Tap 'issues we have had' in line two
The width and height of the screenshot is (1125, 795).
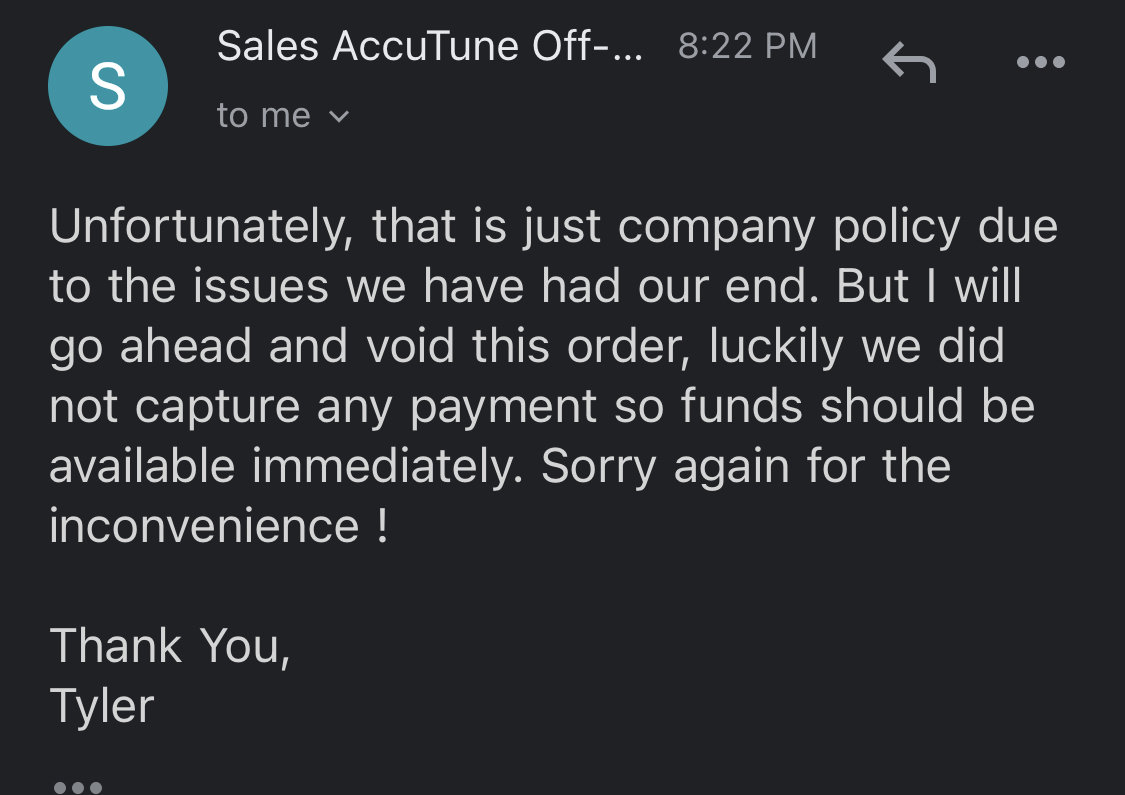coord(406,286)
